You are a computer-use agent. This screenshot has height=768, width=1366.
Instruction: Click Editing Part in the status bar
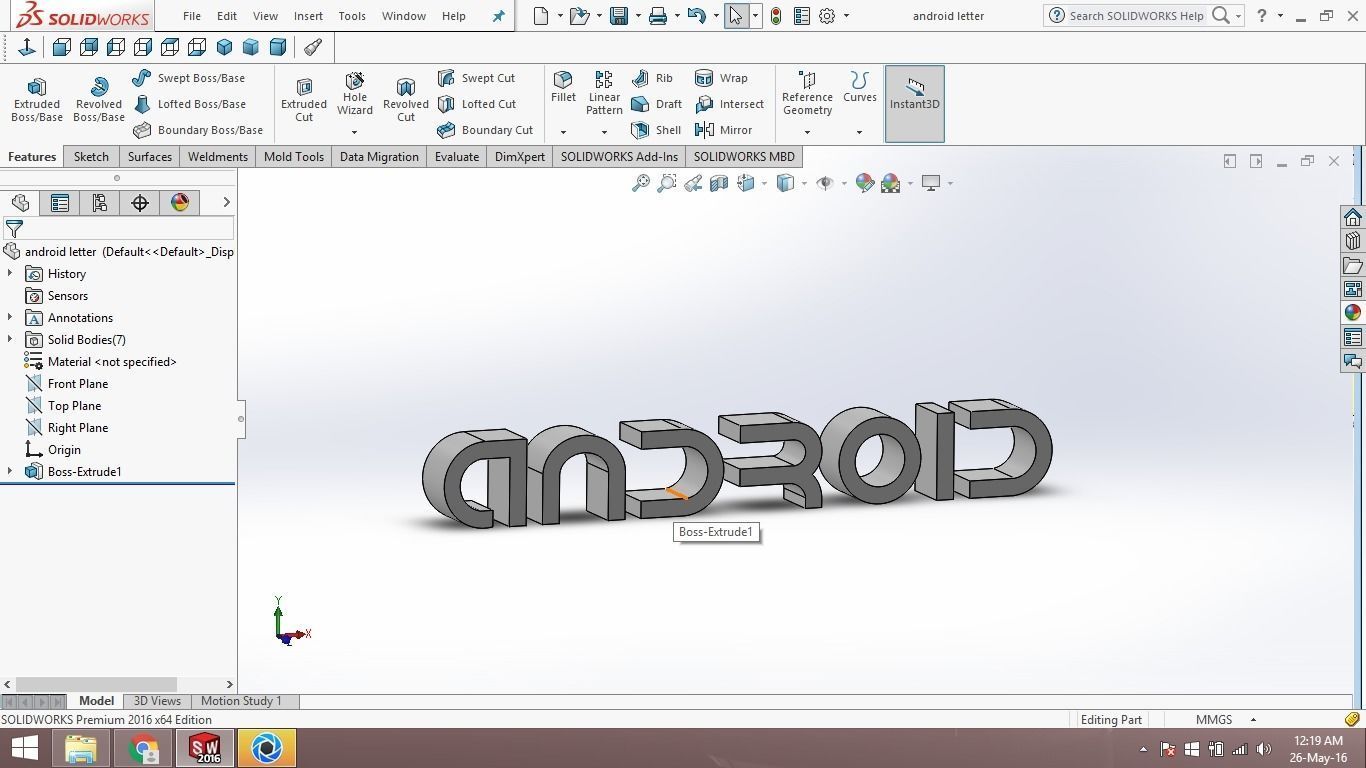tap(1111, 719)
